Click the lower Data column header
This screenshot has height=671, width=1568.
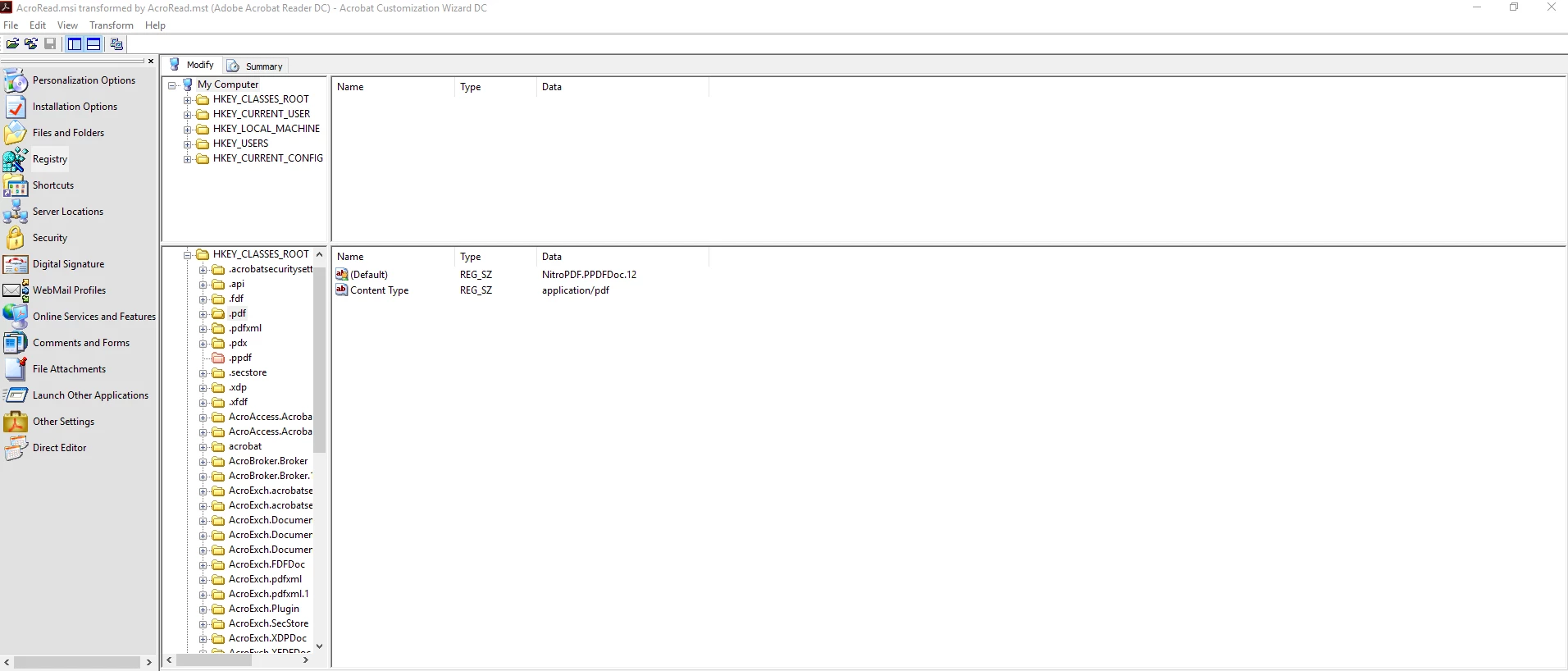point(622,257)
